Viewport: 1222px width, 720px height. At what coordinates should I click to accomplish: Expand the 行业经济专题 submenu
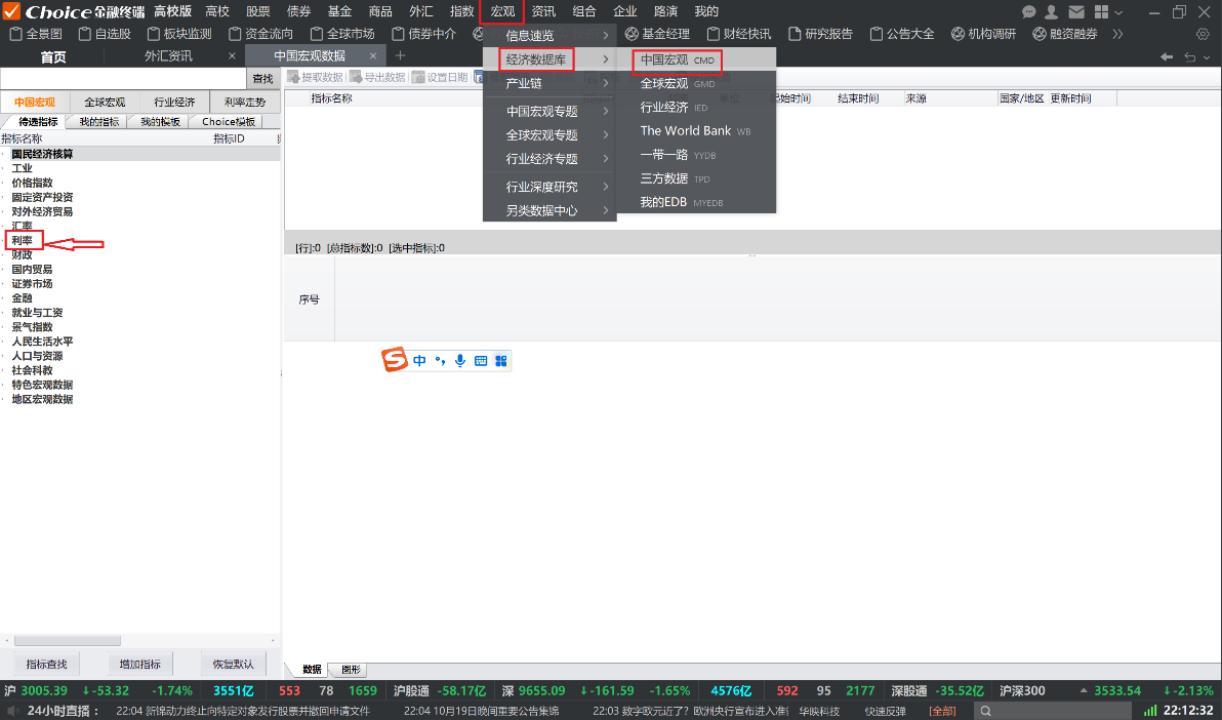(x=550, y=159)
